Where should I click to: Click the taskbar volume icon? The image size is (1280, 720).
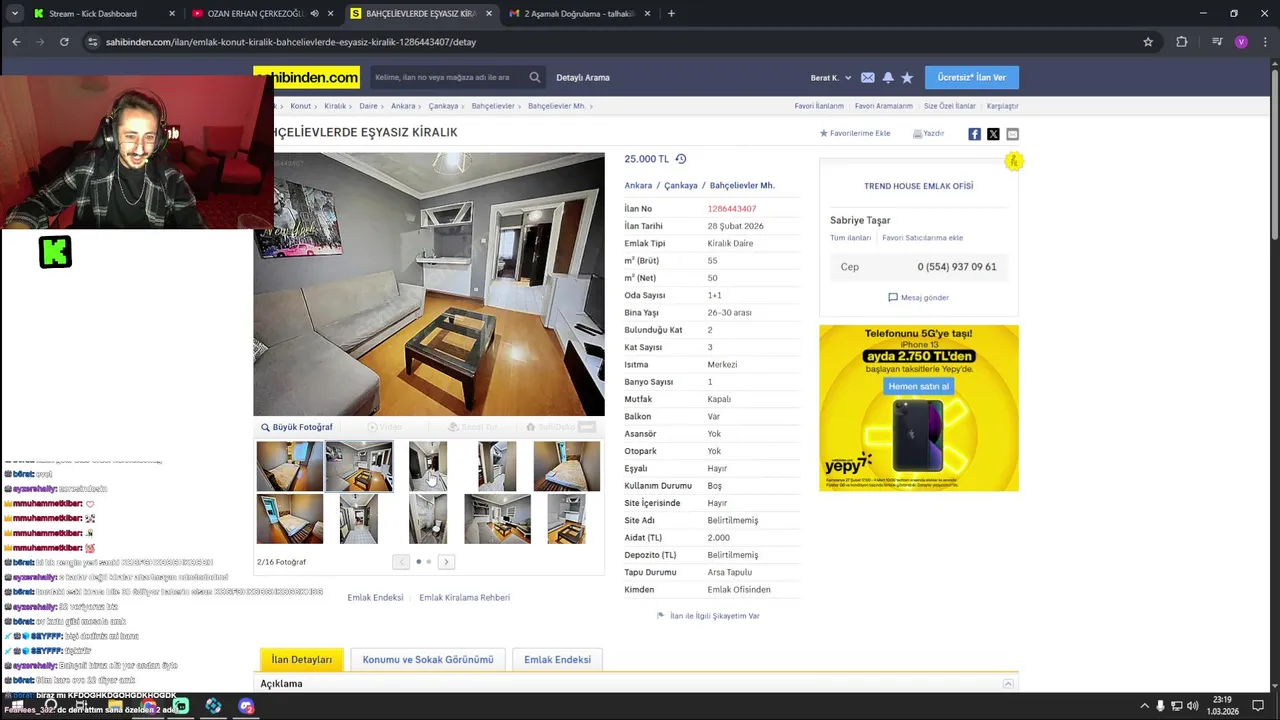[1193, 706]
